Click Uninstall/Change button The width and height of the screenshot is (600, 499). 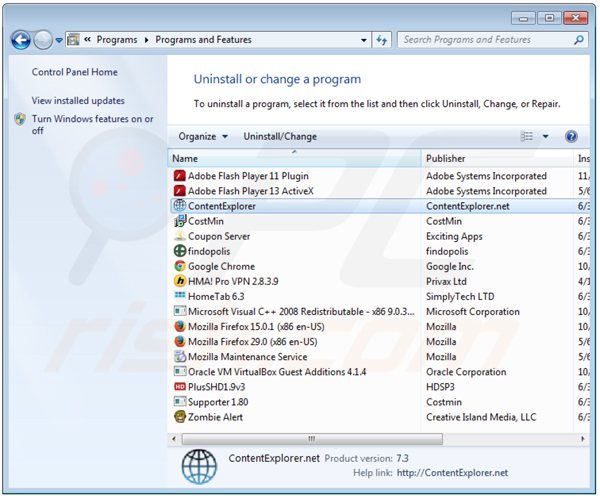280,137
